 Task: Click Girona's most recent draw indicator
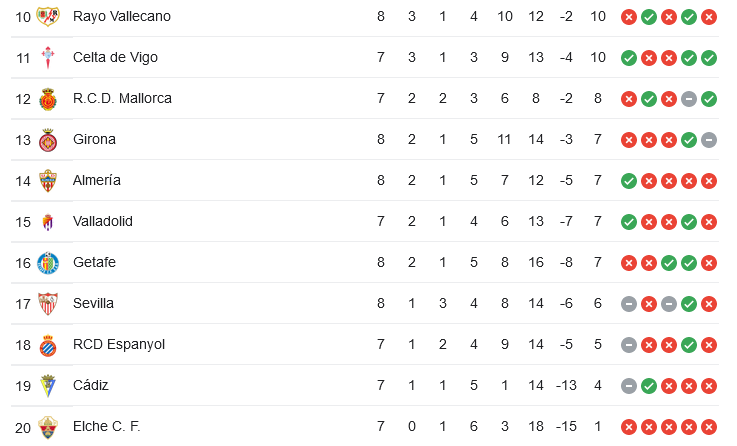coord(709,140)
